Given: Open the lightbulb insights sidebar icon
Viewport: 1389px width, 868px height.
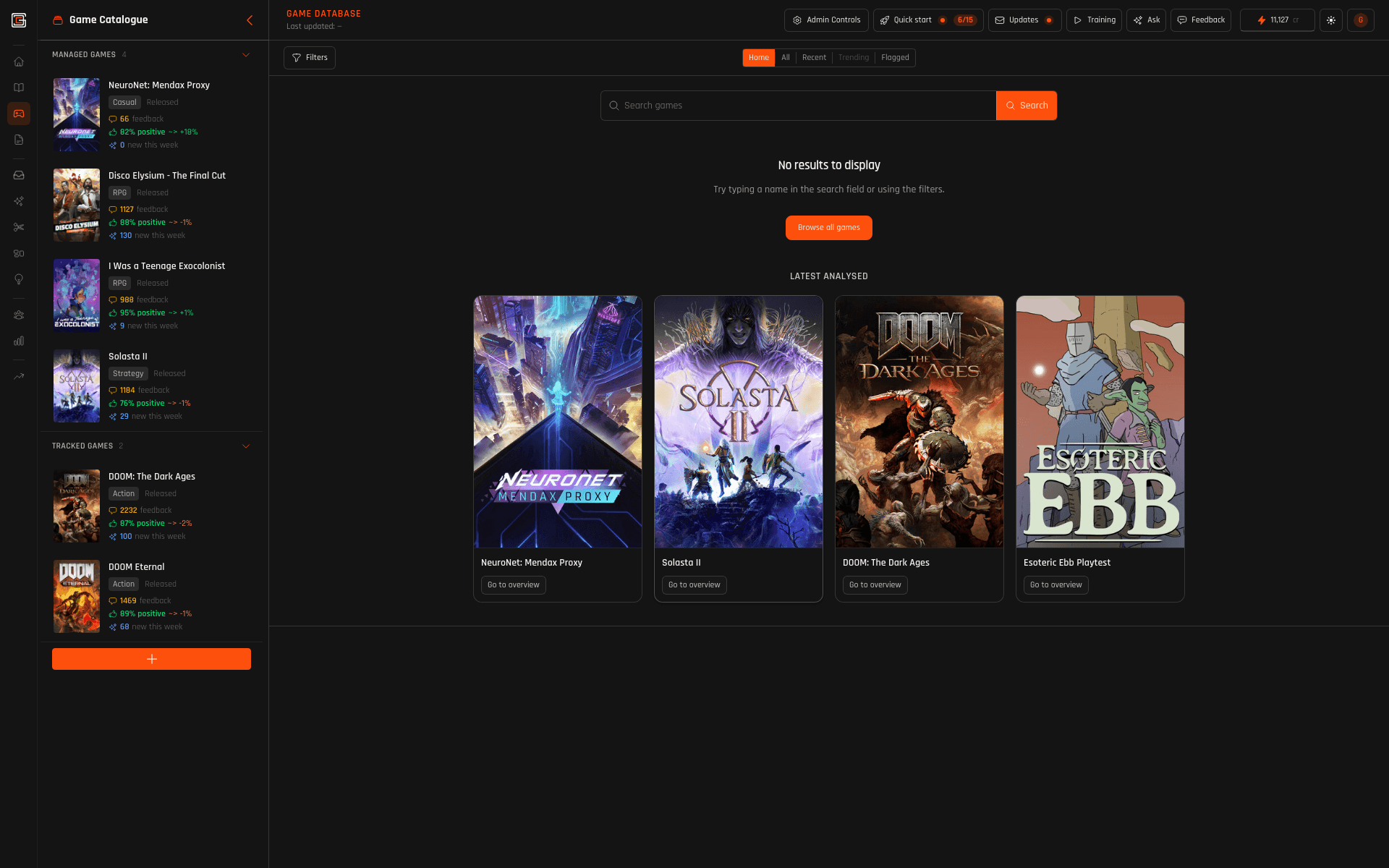Looking at the screenshot, I should point(19,279).
